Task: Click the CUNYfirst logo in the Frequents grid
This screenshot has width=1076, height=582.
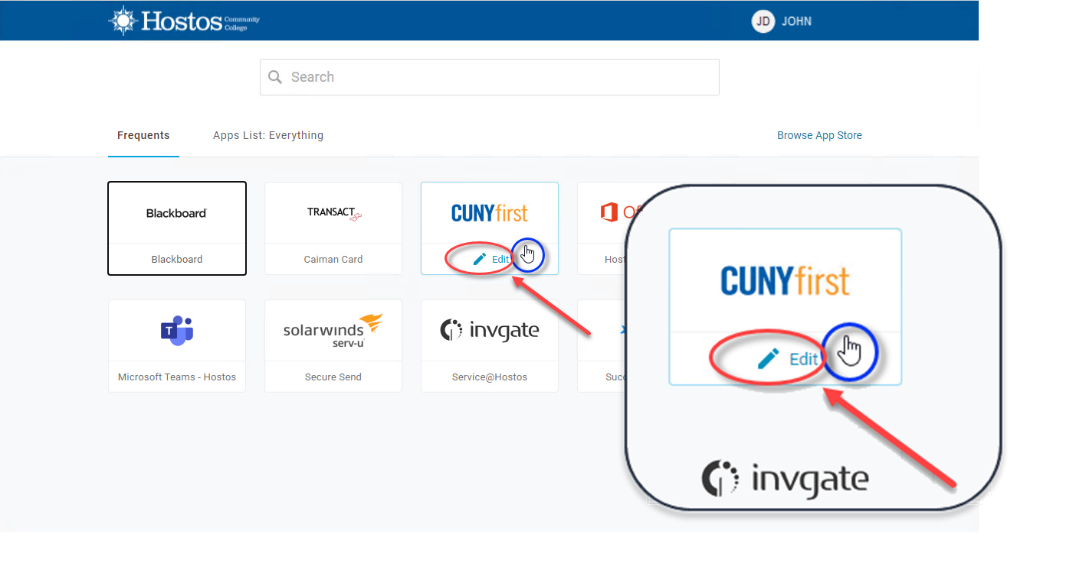Action: click(489, 213)
